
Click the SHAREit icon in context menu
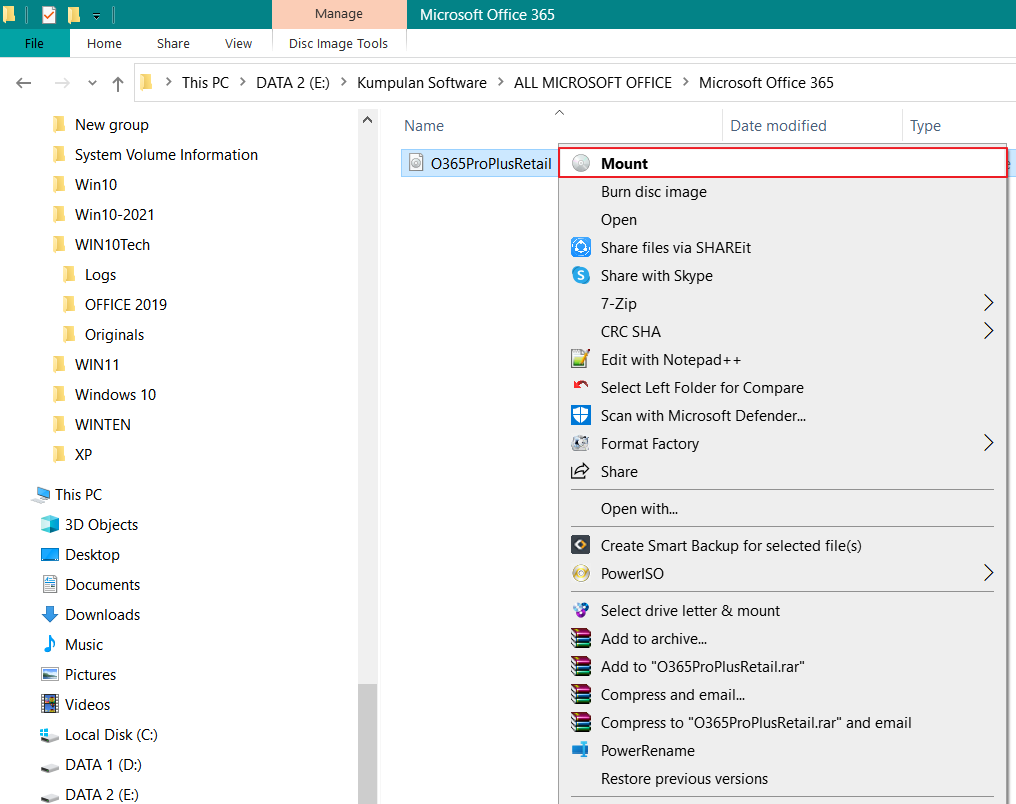581,247
